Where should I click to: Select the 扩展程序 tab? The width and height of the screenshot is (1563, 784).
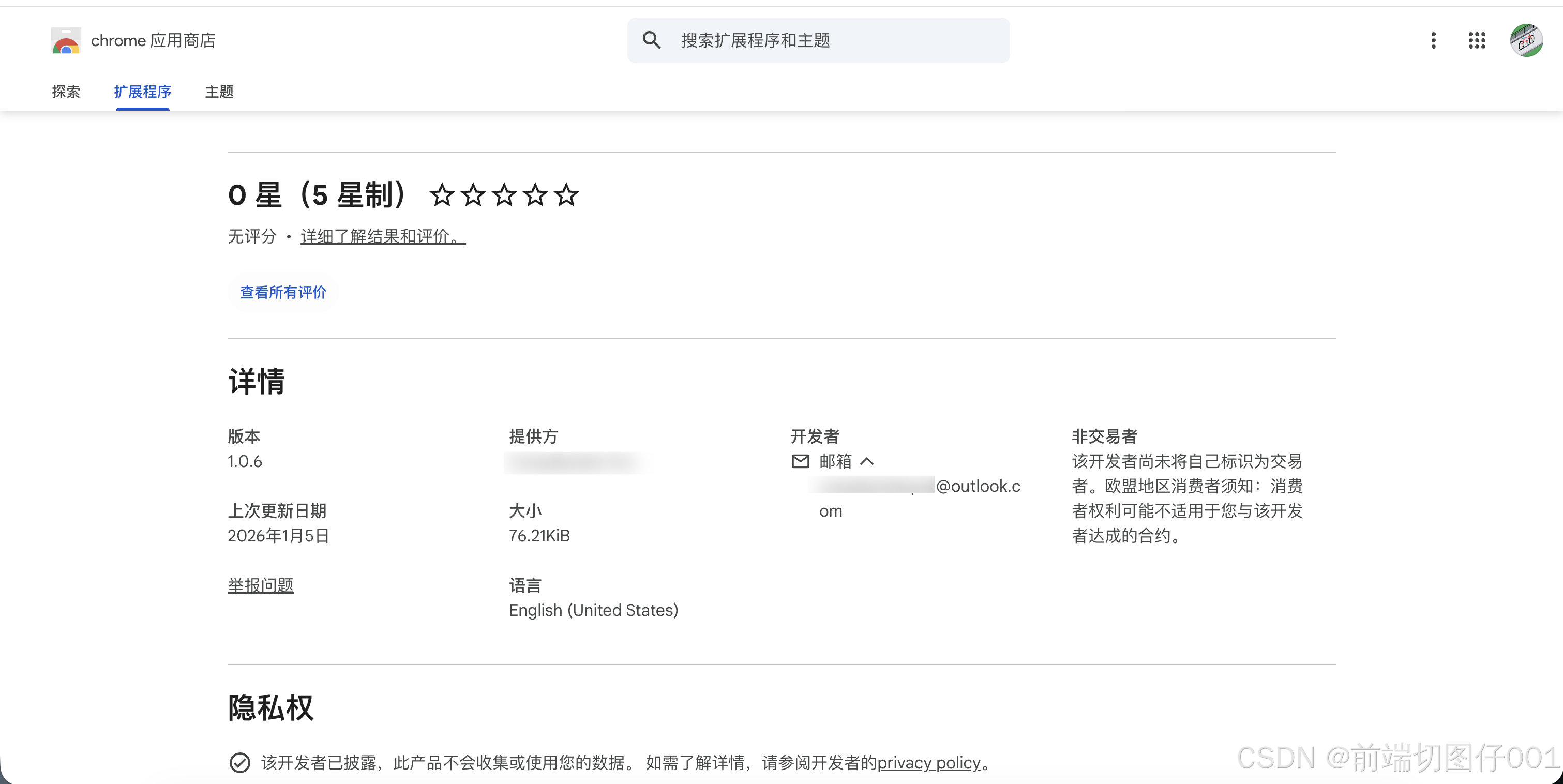pyautogui.click(x=143, y=92)
